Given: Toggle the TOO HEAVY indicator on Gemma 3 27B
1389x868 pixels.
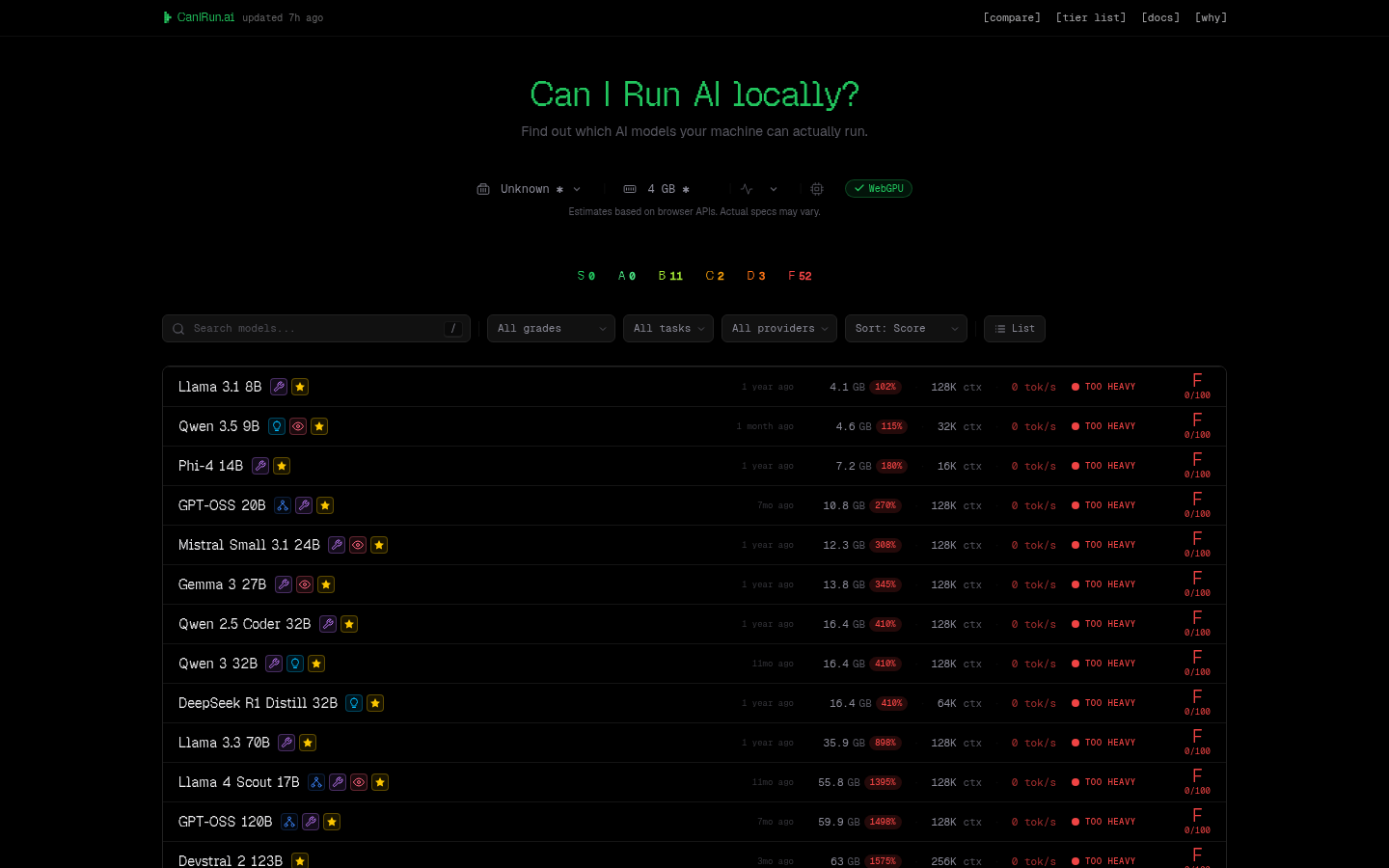Looking at the screenshot, I should [1103, 584].
